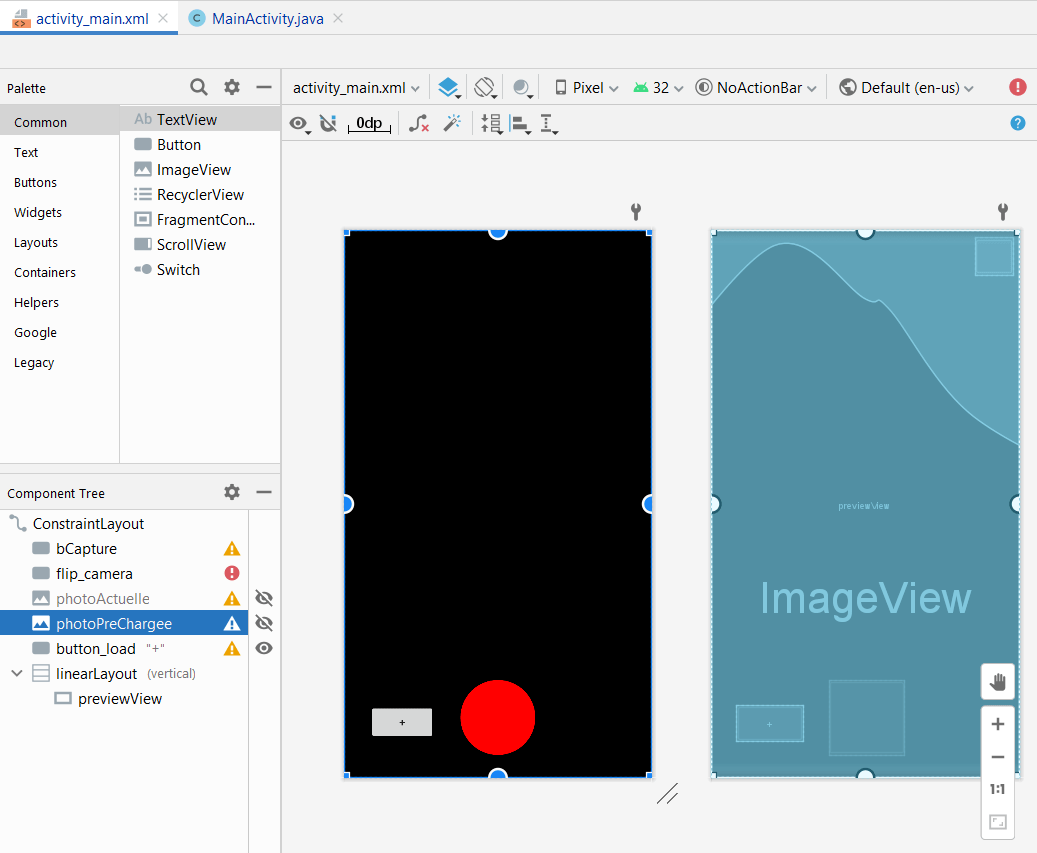Open the Component Tree gear settings
1037x853 pixels.
[x=232, y=492]
